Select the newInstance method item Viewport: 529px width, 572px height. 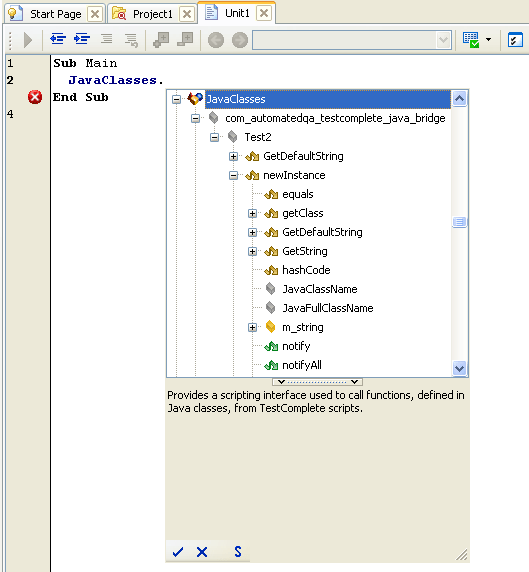(x=294, y=175)
